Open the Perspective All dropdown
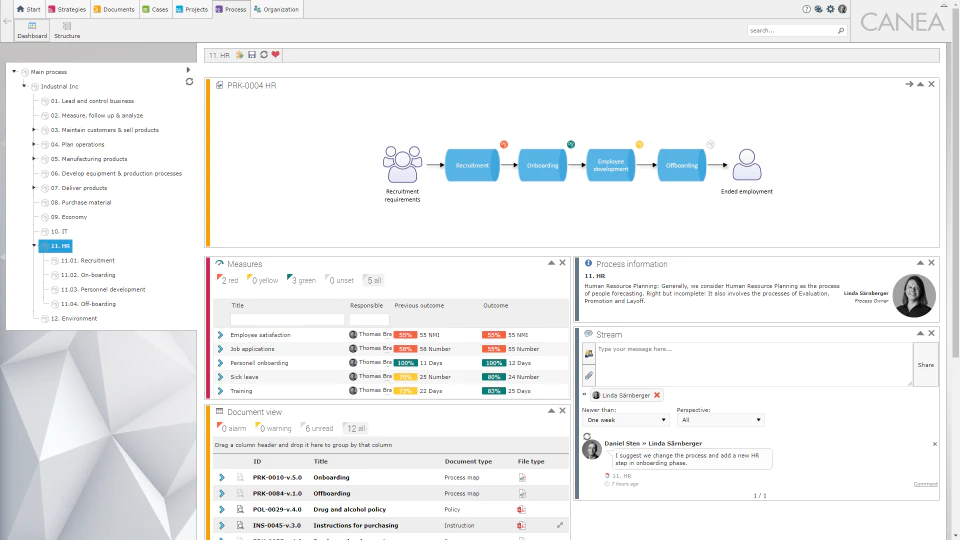Screen dimensions: 960x540 click(x=720, y=420)
